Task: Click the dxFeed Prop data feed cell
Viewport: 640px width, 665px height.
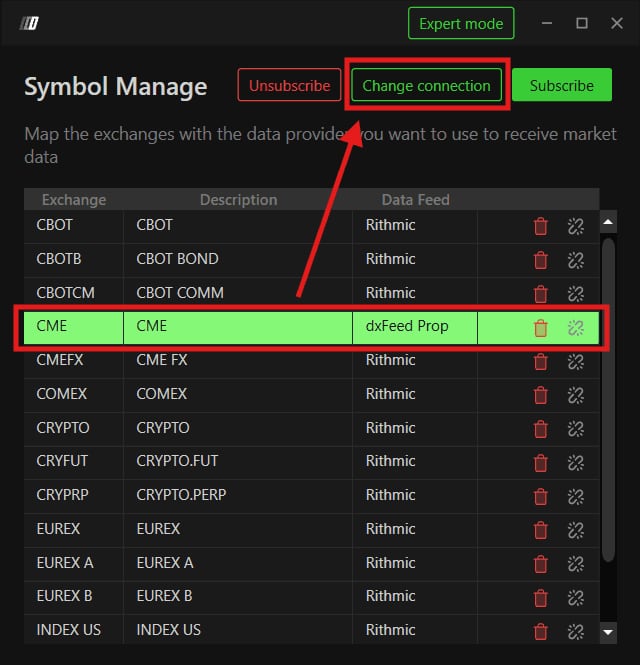Action: (415, 327)
